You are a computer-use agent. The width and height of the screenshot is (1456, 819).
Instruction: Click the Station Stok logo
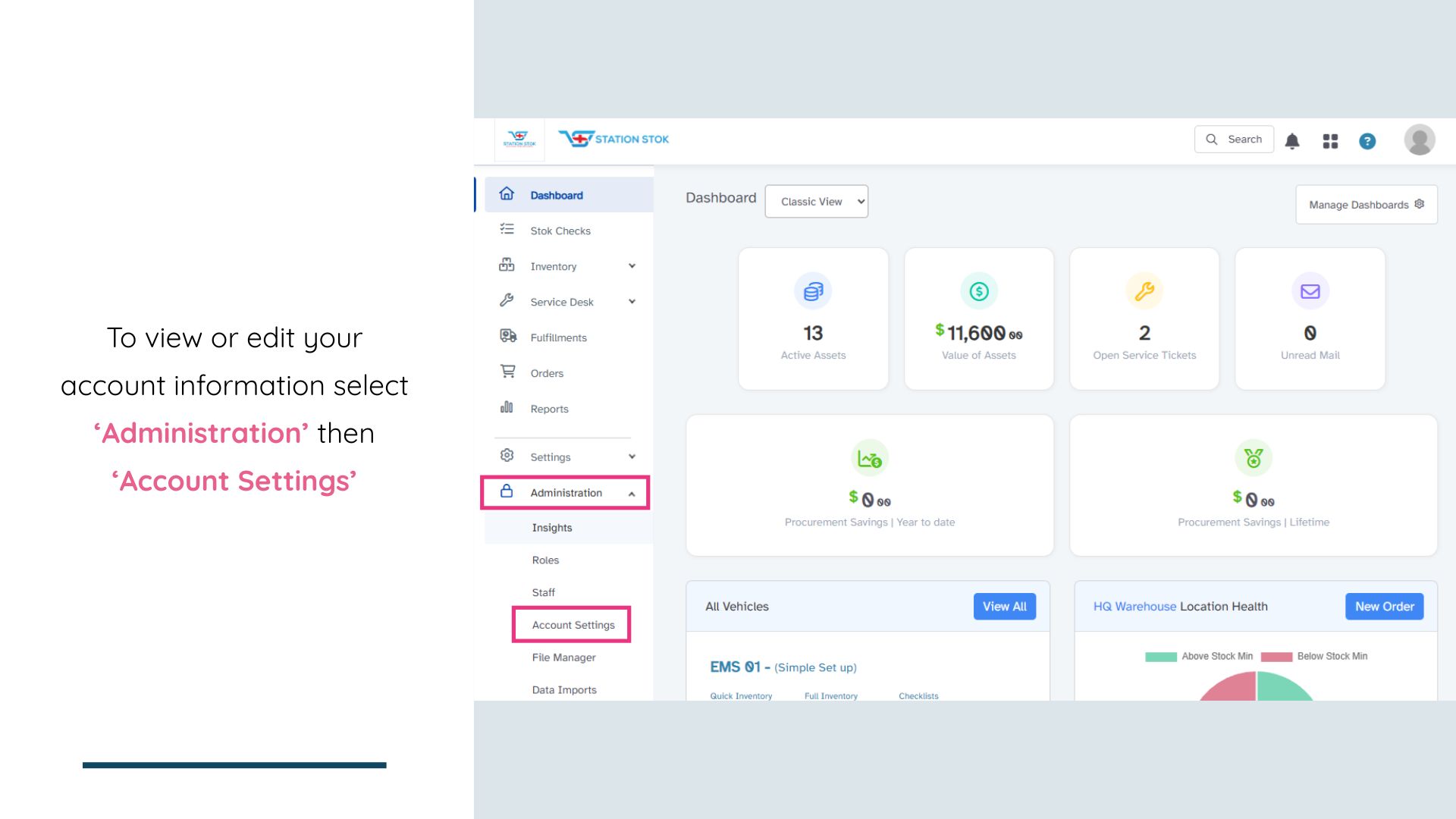pos(613,139)
